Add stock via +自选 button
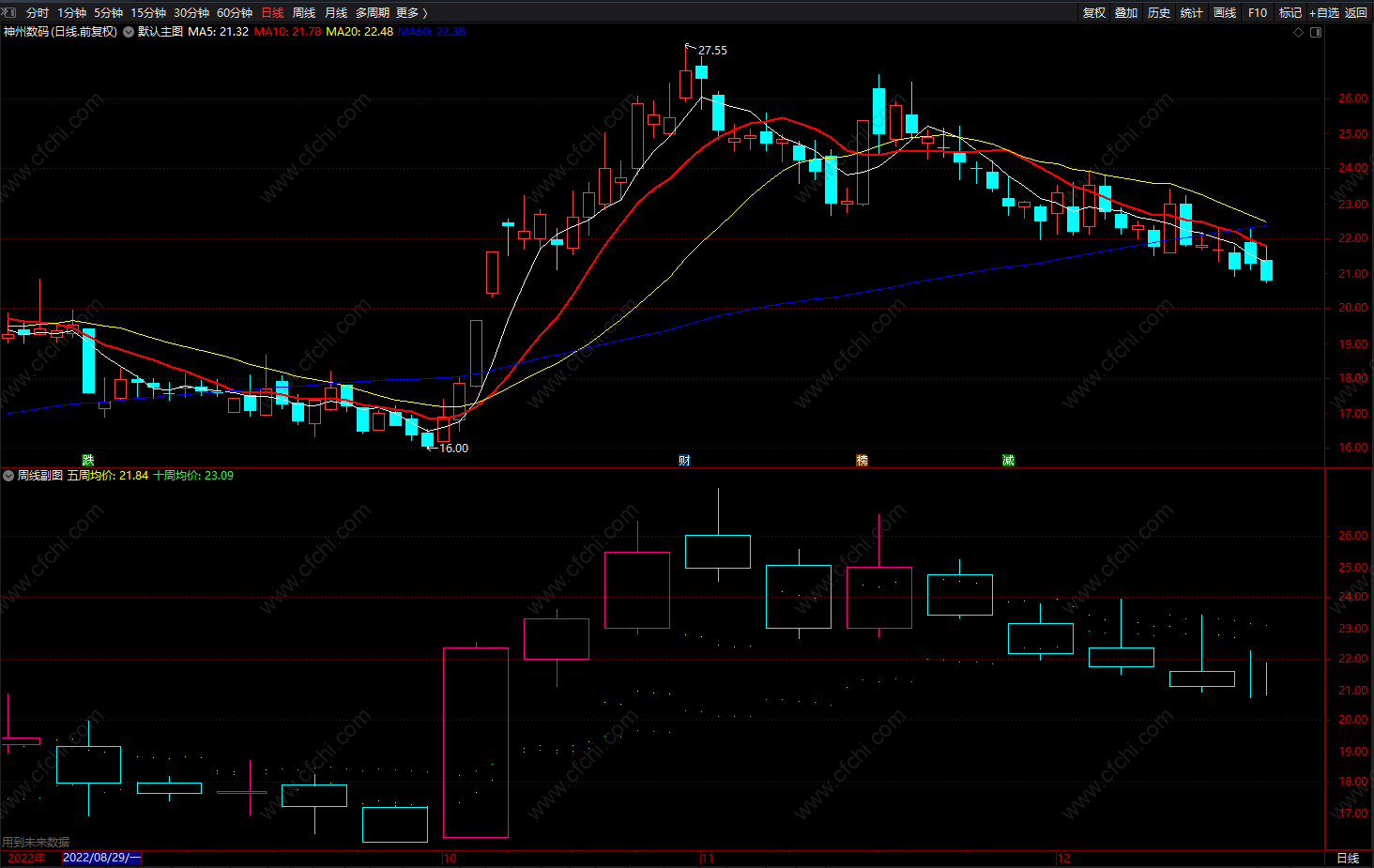The height and width of the screenshot is (868, 1374). (1324, 13)
